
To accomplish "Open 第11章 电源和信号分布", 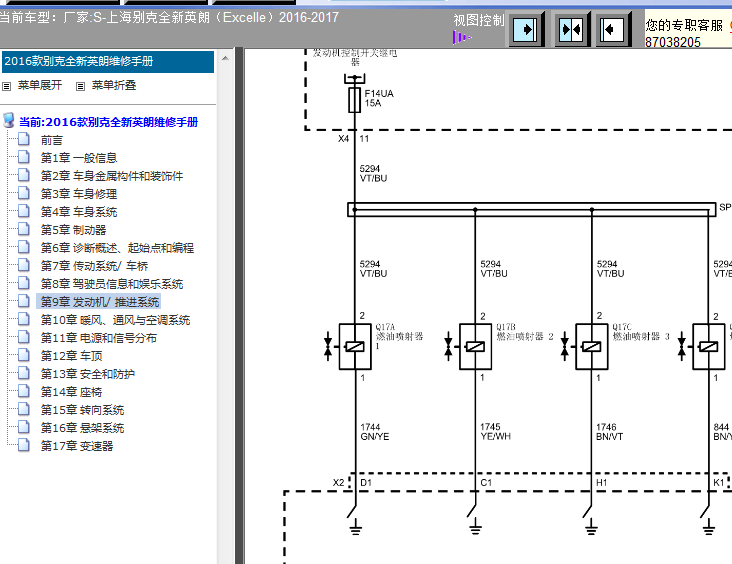I will (x=99, y=338).
